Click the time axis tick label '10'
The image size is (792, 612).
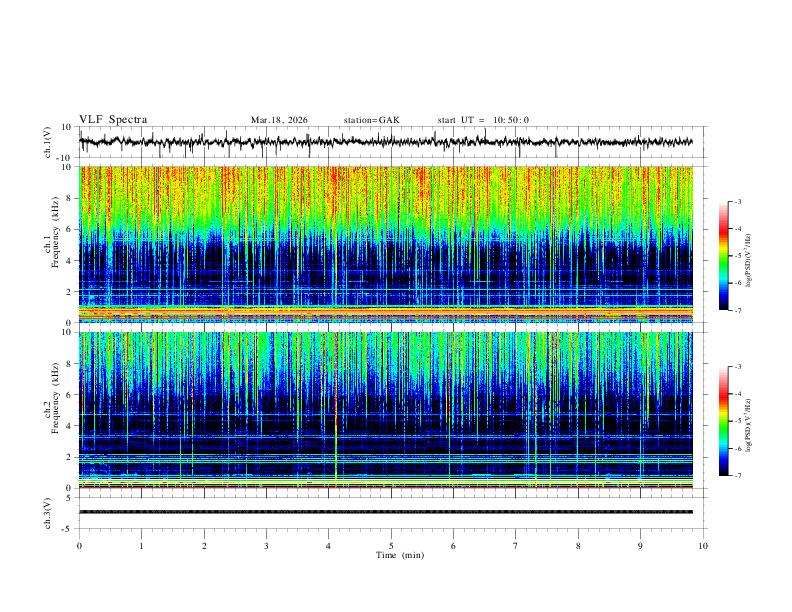point(703,546)
